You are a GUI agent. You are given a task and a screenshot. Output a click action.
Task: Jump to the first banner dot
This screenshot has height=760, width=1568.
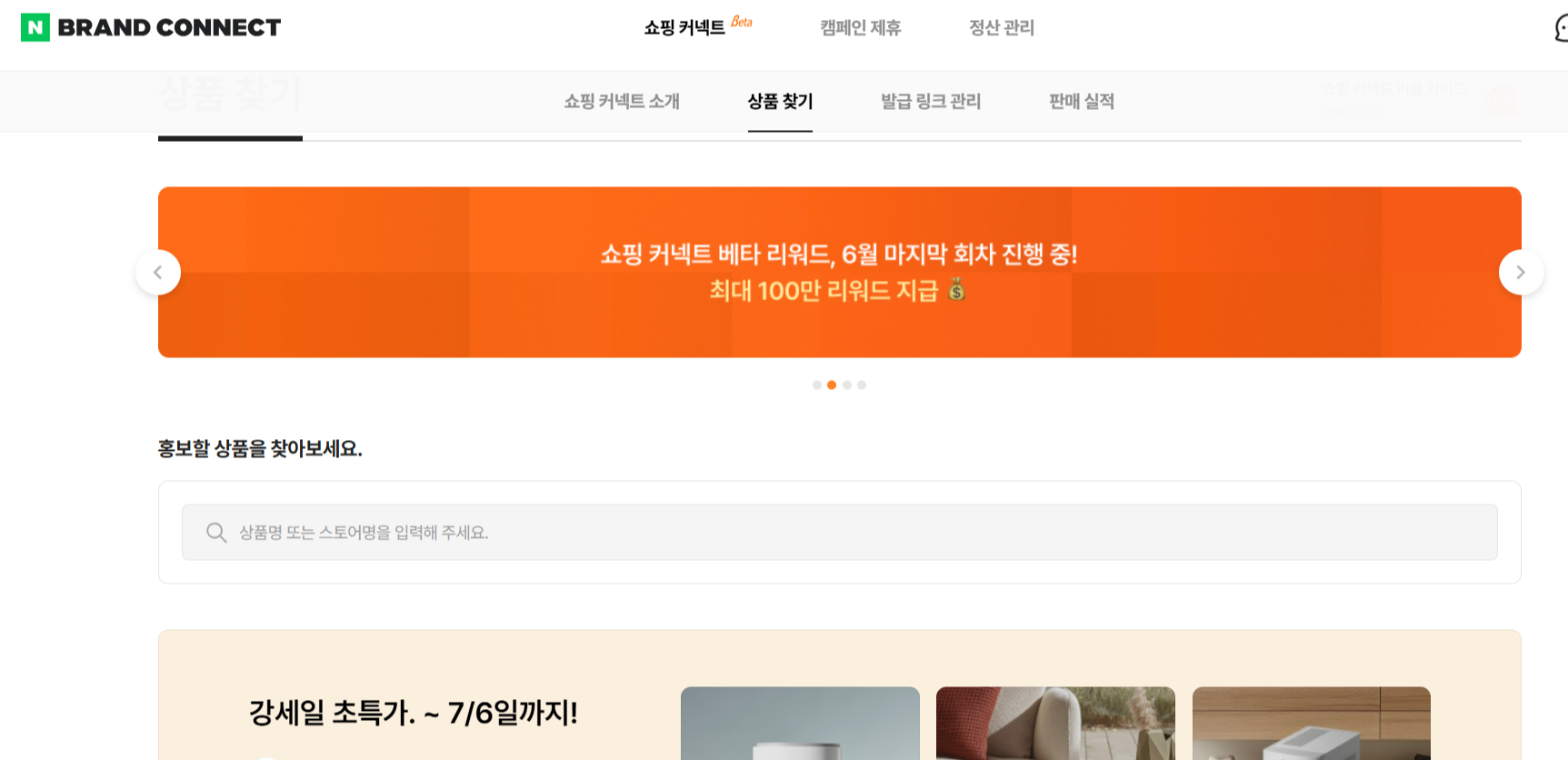(817, 385)
